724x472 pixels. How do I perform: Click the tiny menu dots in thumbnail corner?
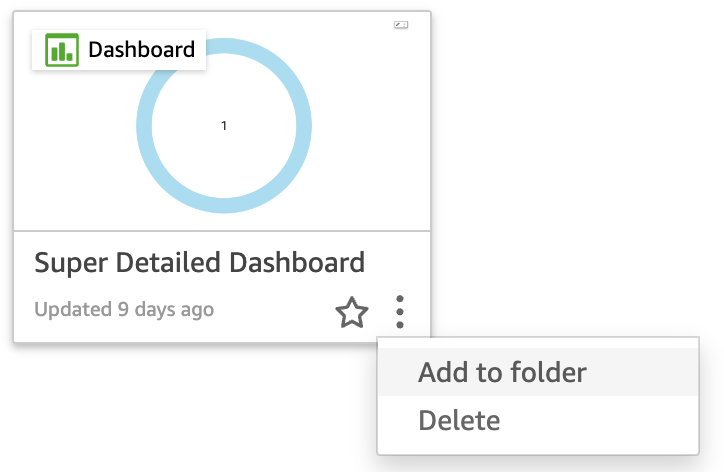point(404,25)
